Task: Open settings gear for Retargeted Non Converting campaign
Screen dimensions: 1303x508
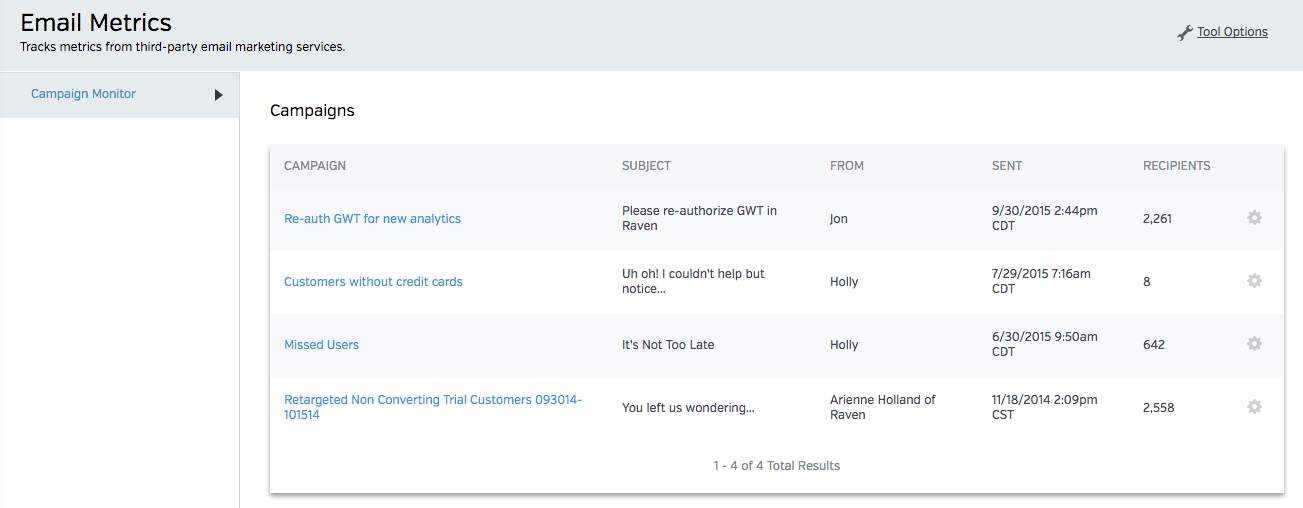Action: [1254, 407]
